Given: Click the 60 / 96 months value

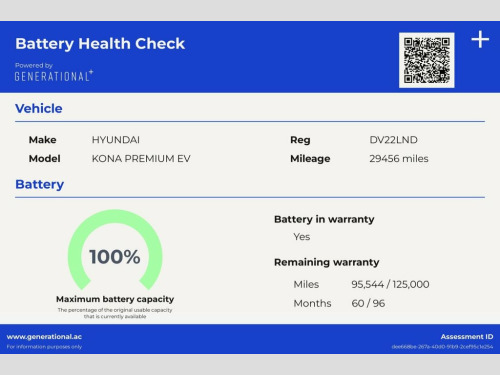Looking at the screenshot, I should coord(368,303).
